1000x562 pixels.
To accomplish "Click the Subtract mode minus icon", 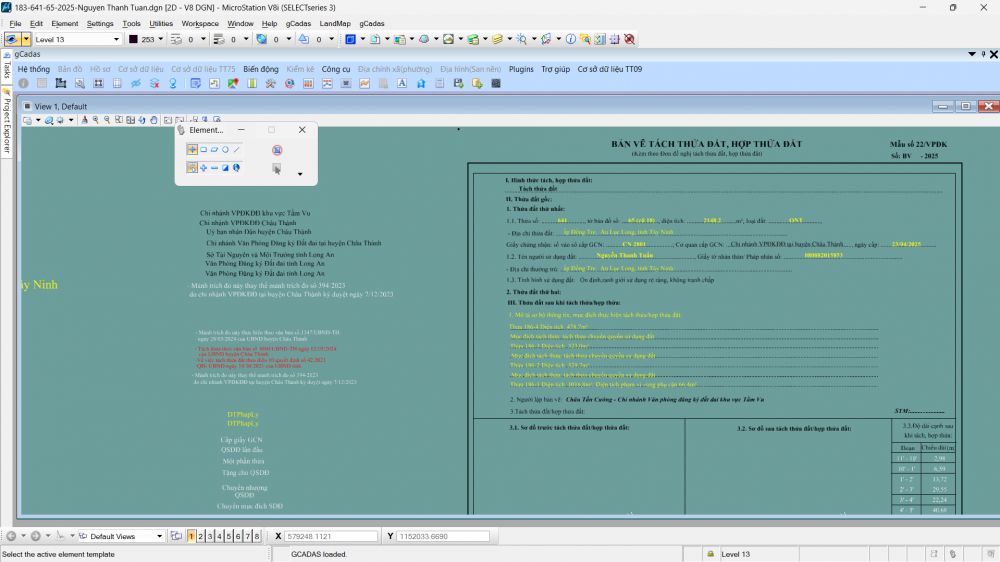I will coord(214,168).
